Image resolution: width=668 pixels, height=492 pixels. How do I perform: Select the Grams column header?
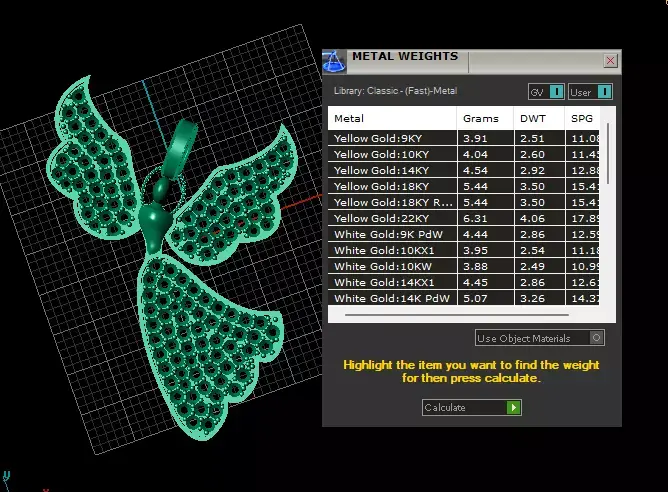[485, 118]
